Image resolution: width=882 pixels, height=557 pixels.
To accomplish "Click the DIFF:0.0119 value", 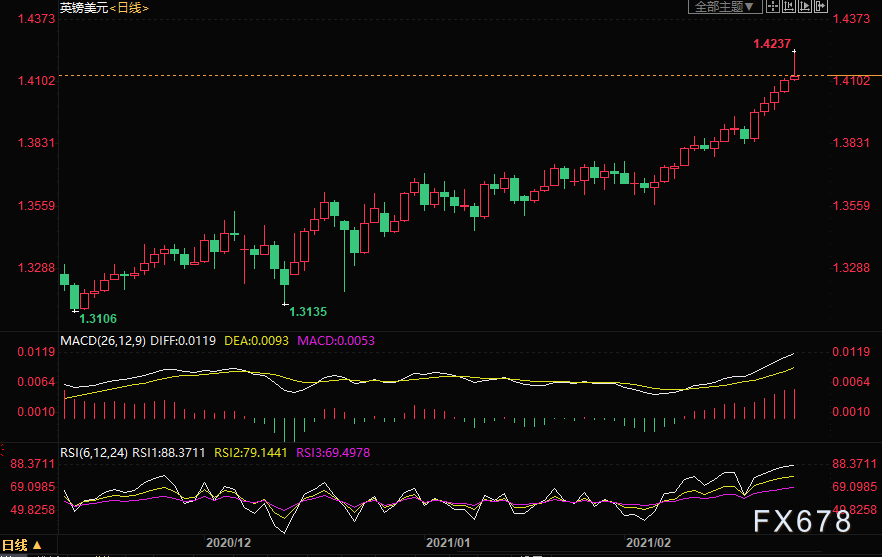I will point(183,340).
